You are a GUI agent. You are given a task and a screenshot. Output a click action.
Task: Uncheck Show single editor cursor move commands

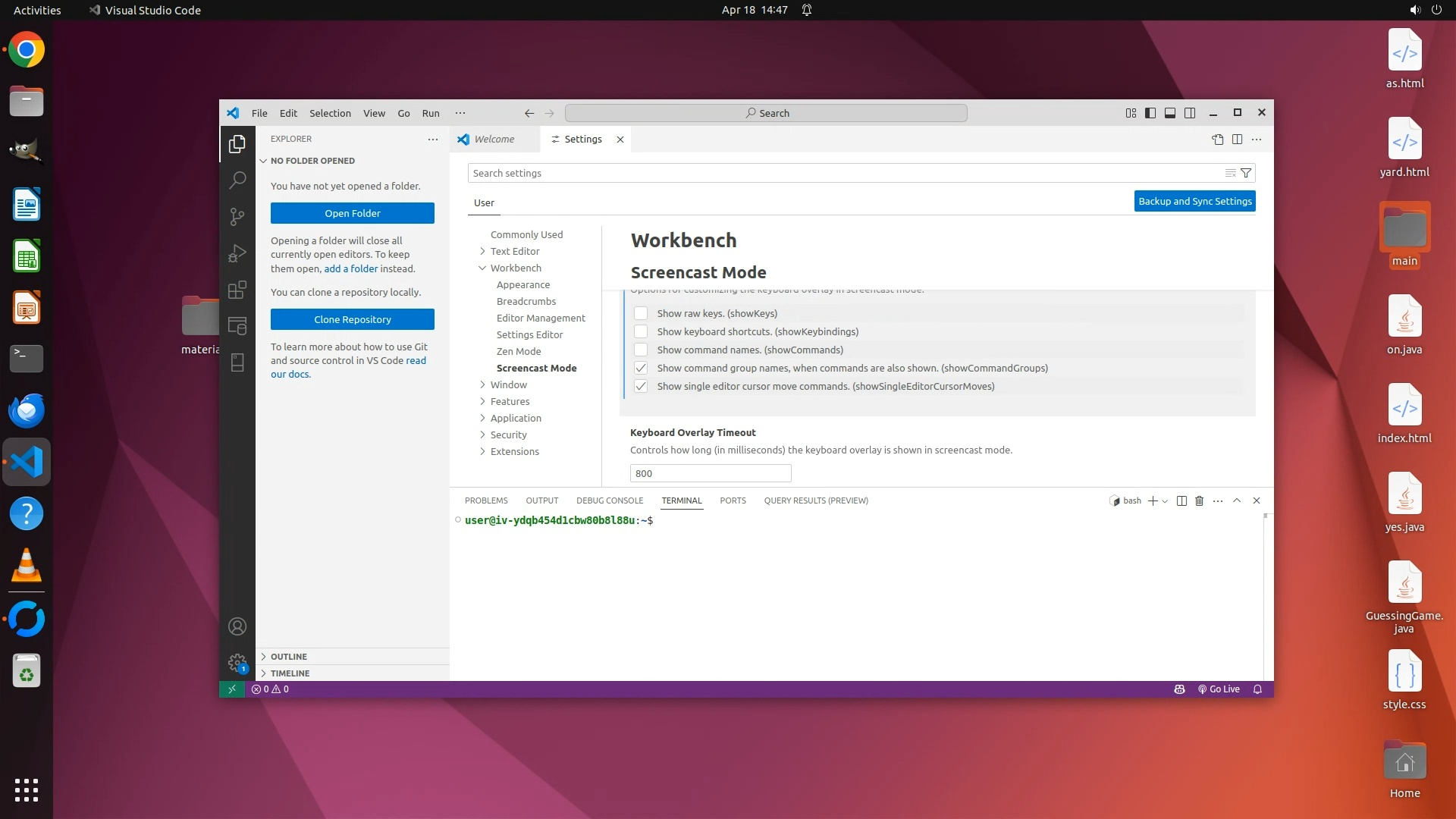(x=641, y=386)
